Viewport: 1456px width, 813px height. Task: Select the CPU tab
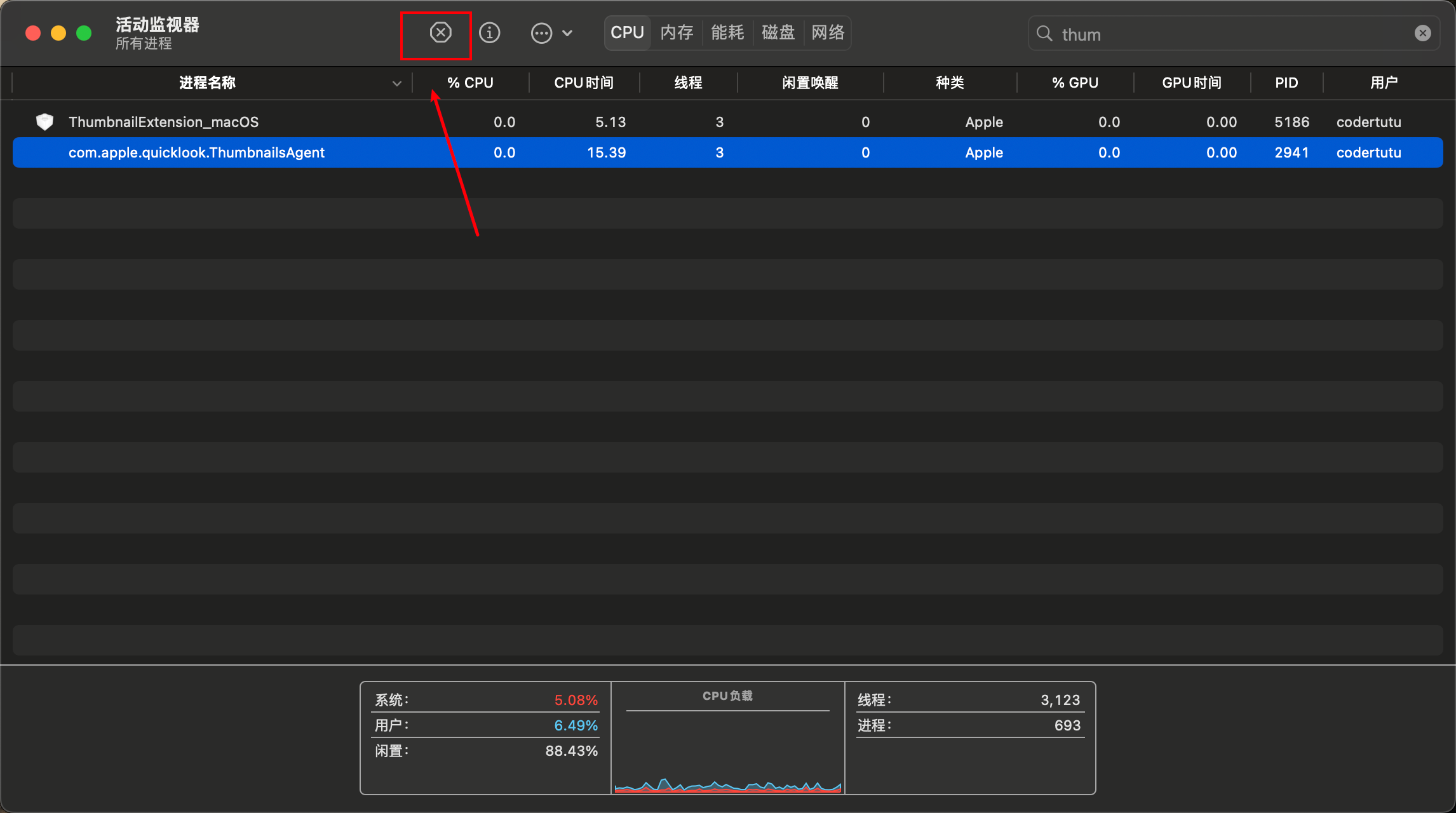[x=627, y=33]
